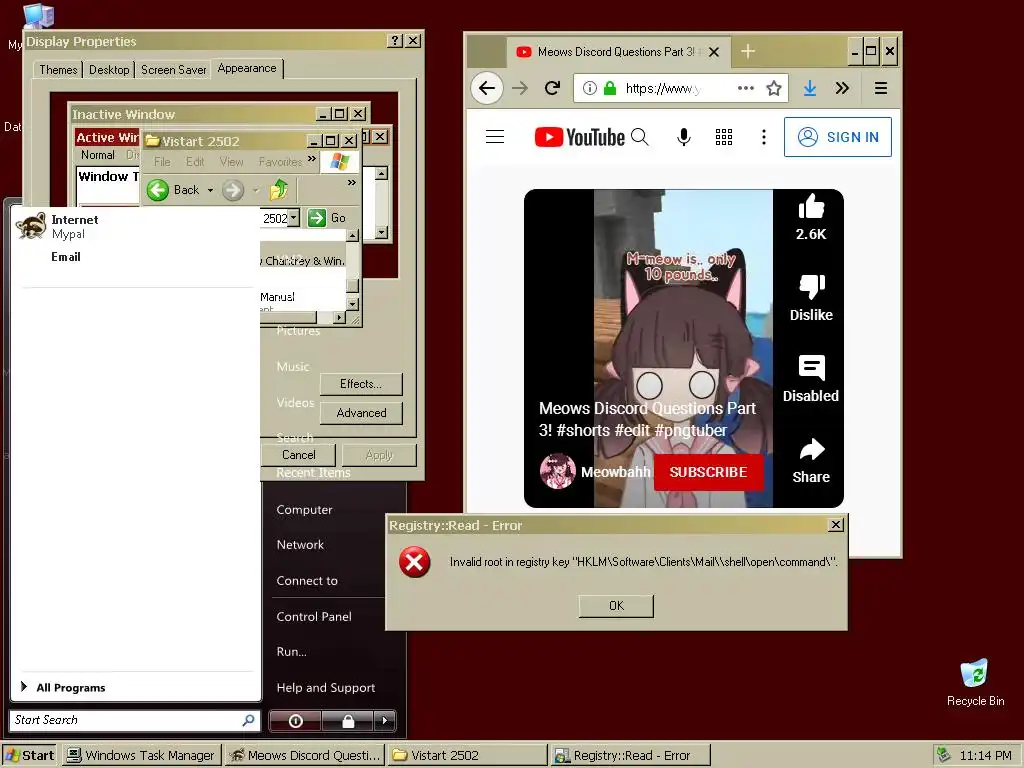
Task: Expand the Vistart menu bar chevron
Action: click(312, 159)
